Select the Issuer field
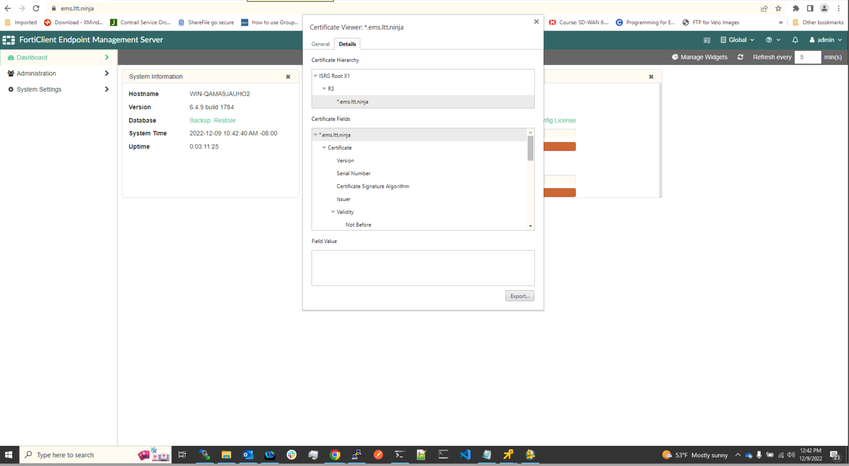Screen dimensions: 849x466 [343, 199]
